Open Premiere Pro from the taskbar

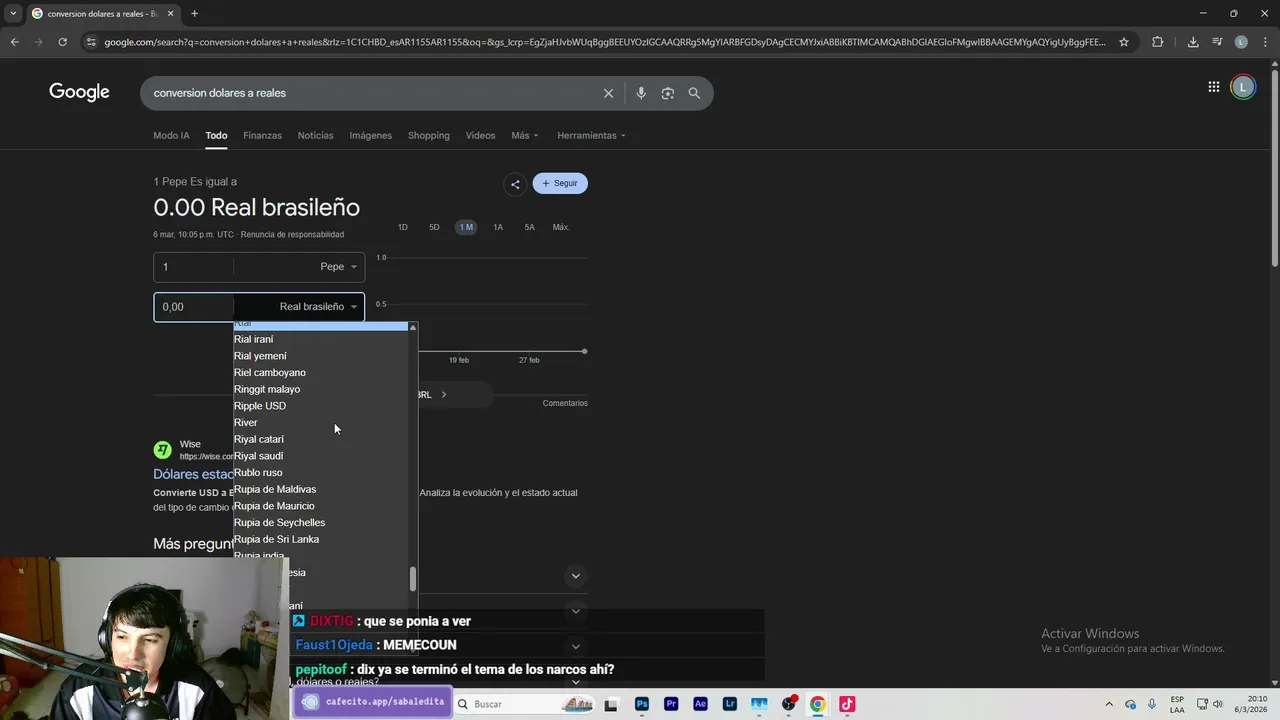point(671,704)
